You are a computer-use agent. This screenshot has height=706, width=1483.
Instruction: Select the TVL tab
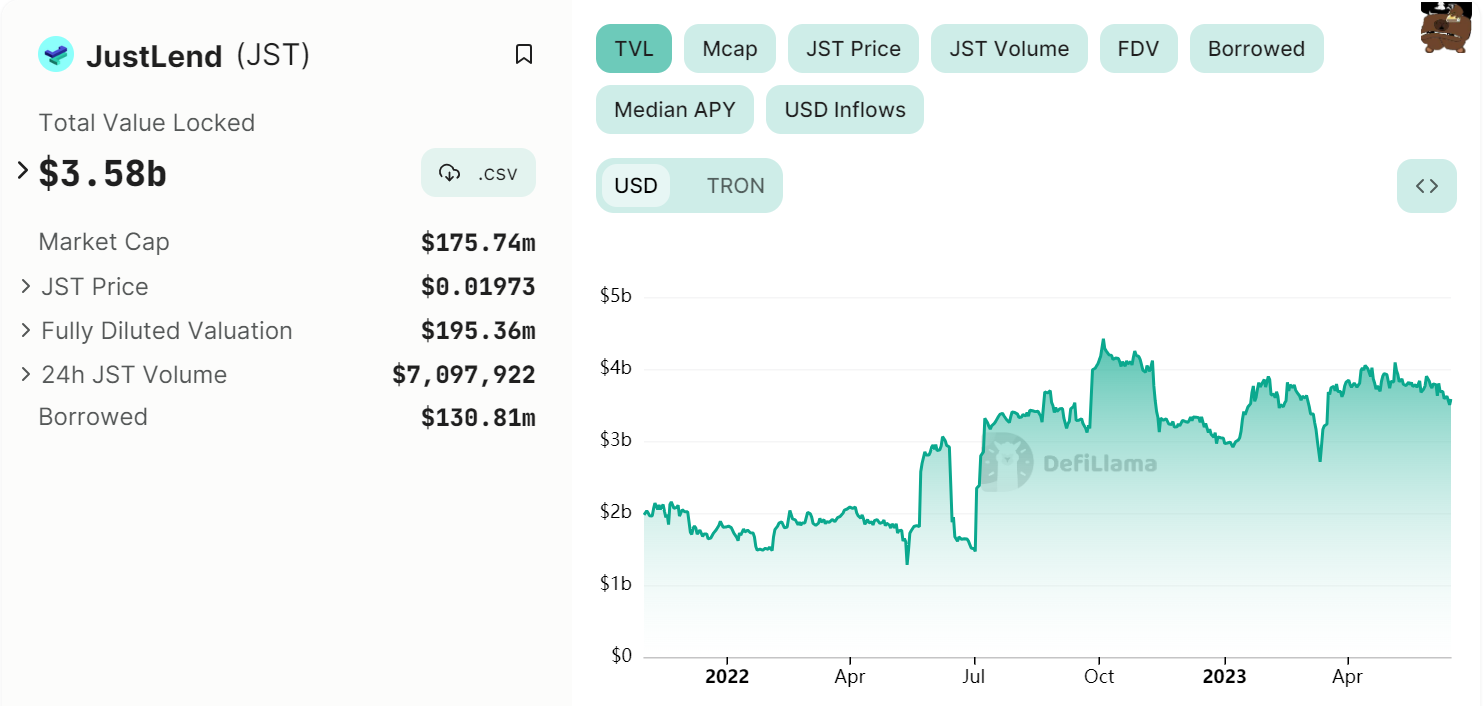(x=633, y=48)
